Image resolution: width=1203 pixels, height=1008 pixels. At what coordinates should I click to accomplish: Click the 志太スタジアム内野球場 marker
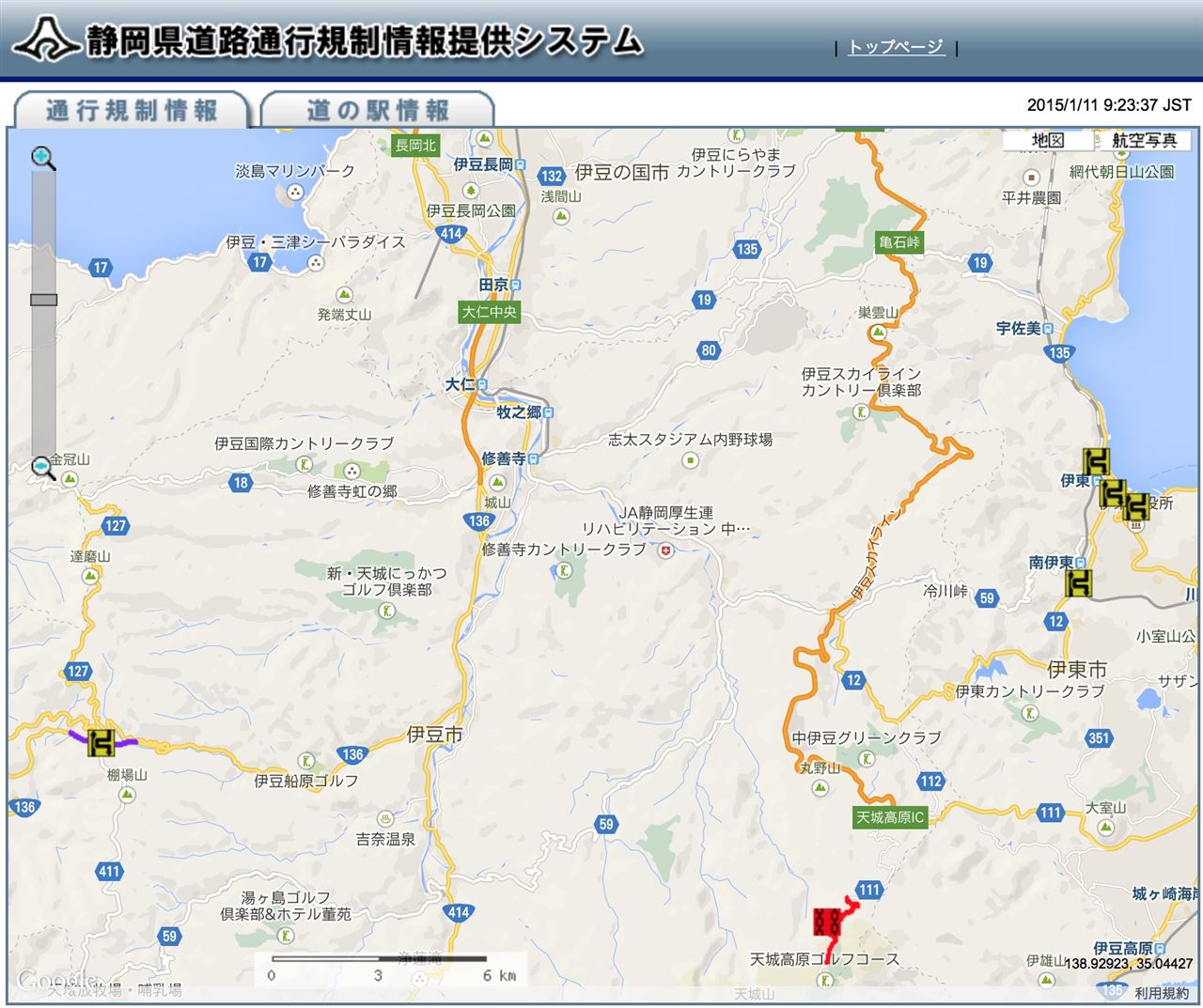pyautogui.click(x=691, y=460)
